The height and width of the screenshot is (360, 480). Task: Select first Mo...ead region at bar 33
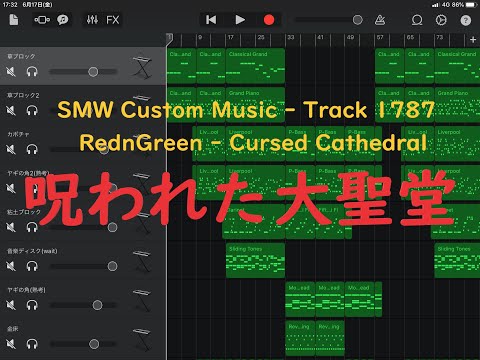point(300,299)
